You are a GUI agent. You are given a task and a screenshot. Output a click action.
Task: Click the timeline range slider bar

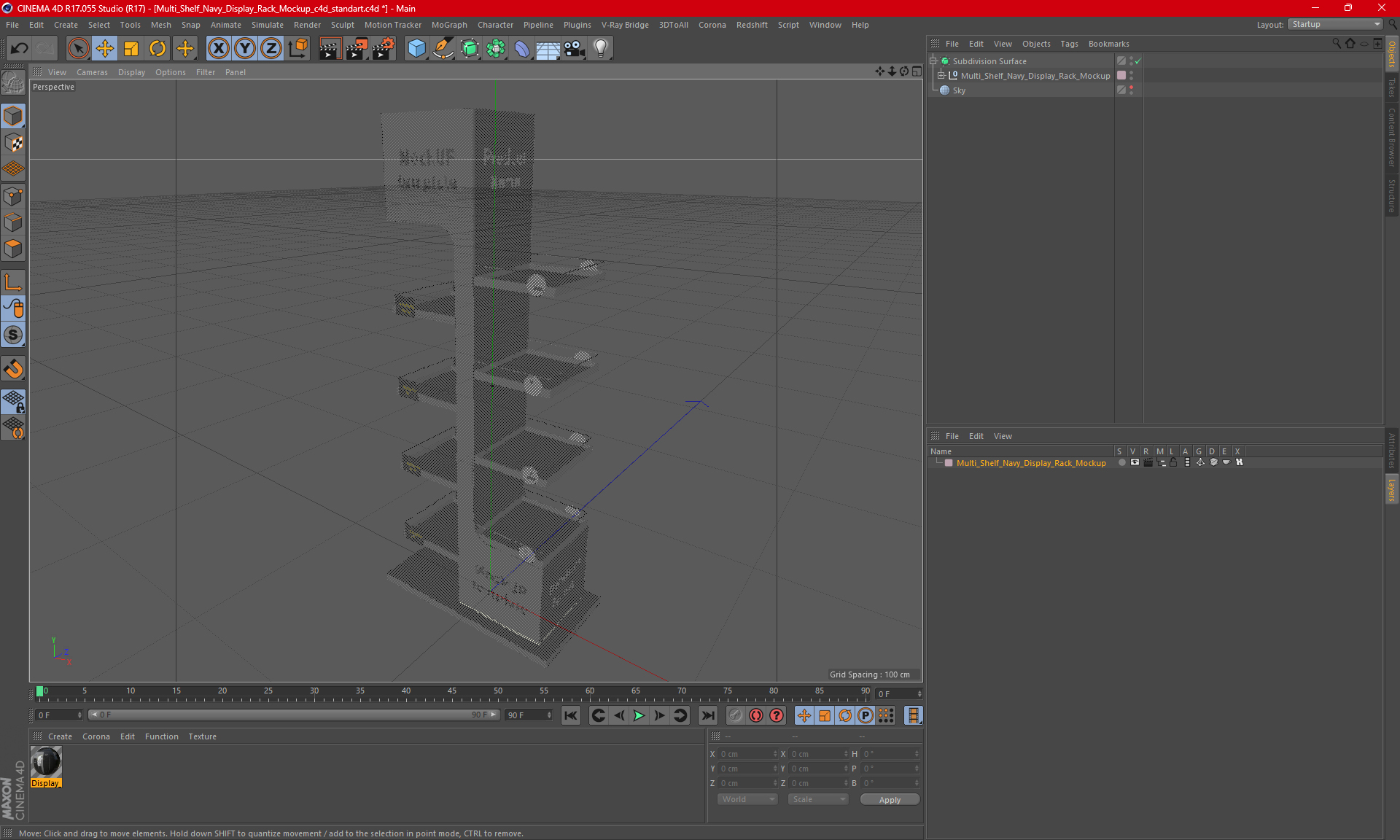tap(294, 715)
